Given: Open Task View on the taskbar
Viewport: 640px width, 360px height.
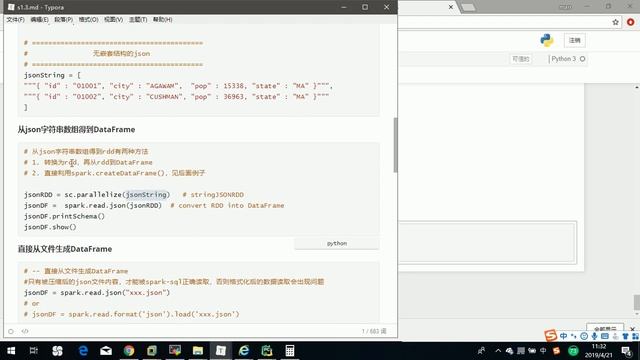Looking at the screenshot, I should (34, 351).
